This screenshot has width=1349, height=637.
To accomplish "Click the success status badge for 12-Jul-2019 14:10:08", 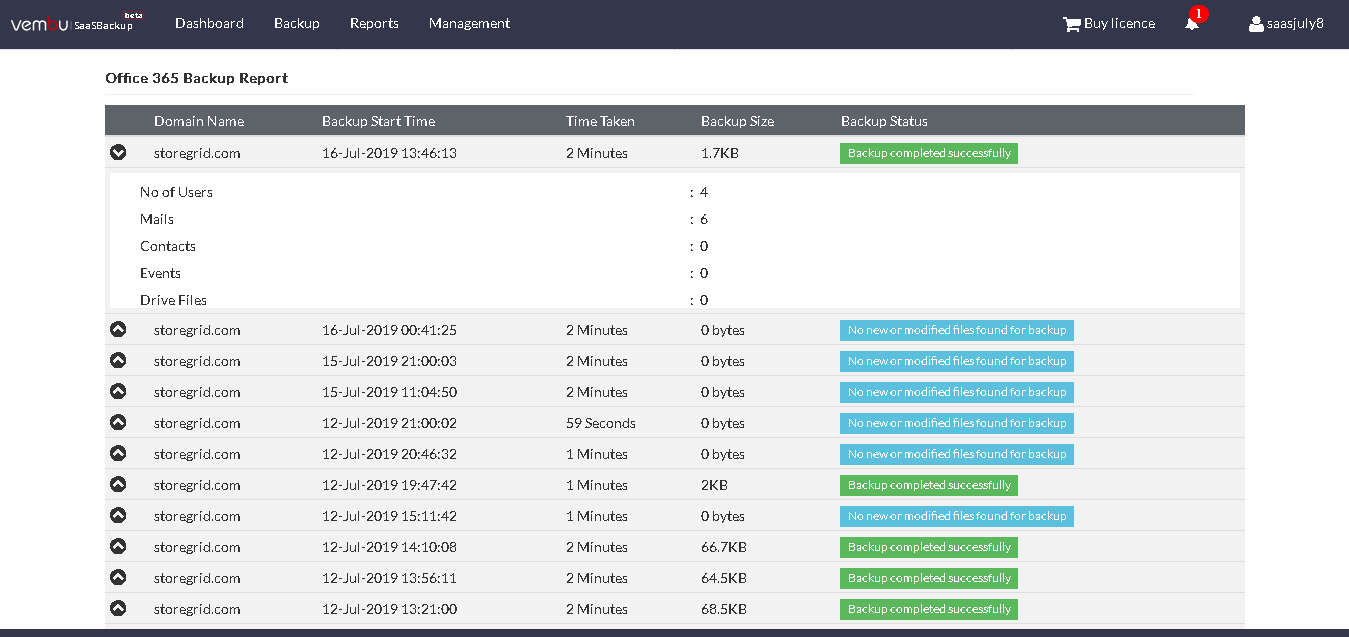I will (x=929, y=547).
